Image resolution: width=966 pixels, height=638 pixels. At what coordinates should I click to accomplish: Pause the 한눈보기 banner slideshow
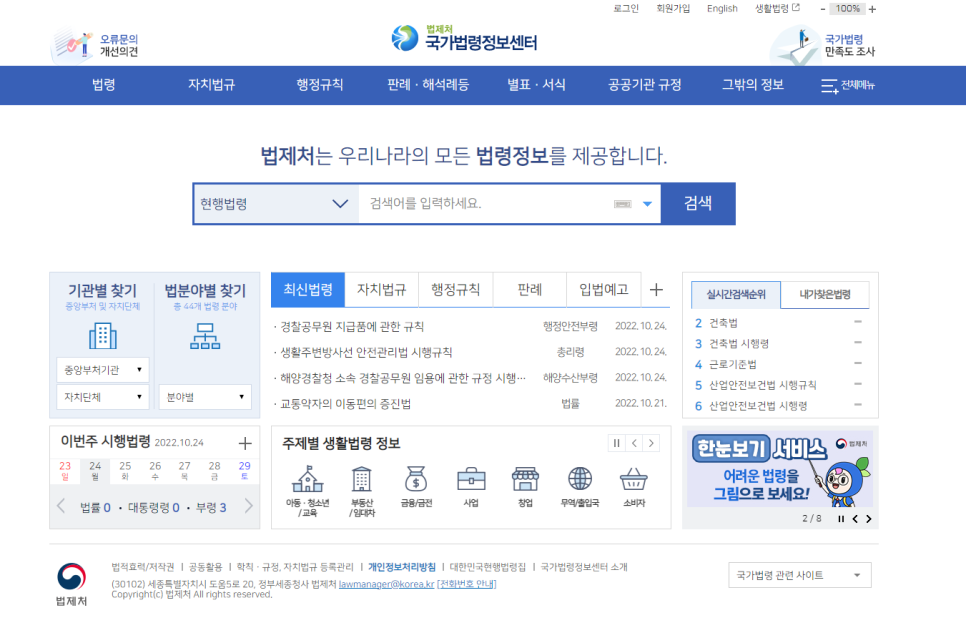coord(841,519)
